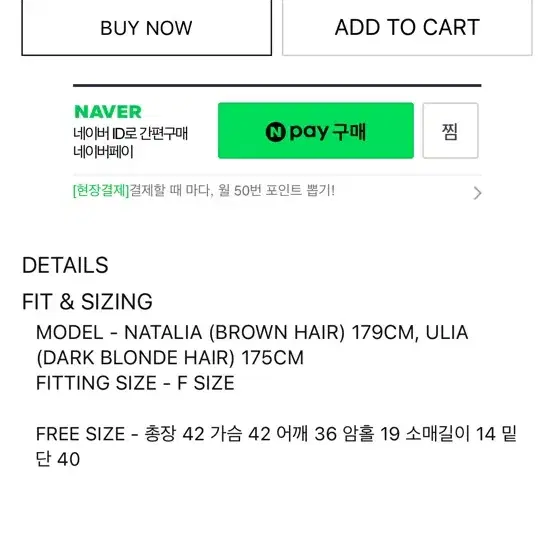Open the [현장결제] green tag

[101, 191]
